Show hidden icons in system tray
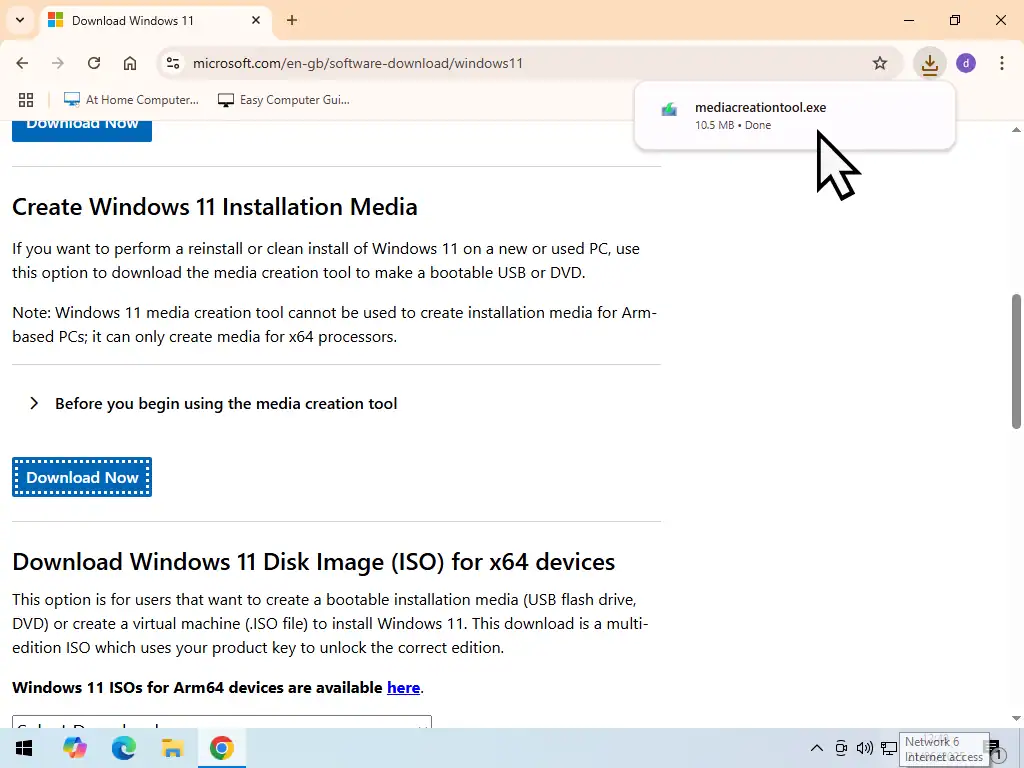1024x768 pixels. [x=816, y=748]
